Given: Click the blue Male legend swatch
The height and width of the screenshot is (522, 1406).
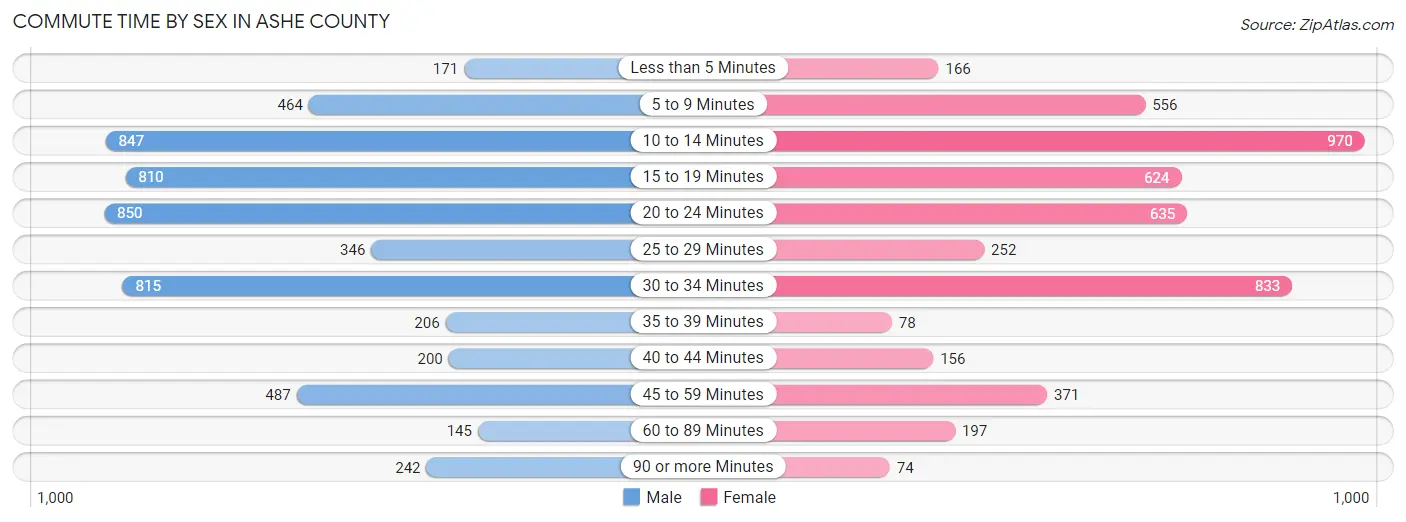Looking at the screenshot, I should (632, 497).
